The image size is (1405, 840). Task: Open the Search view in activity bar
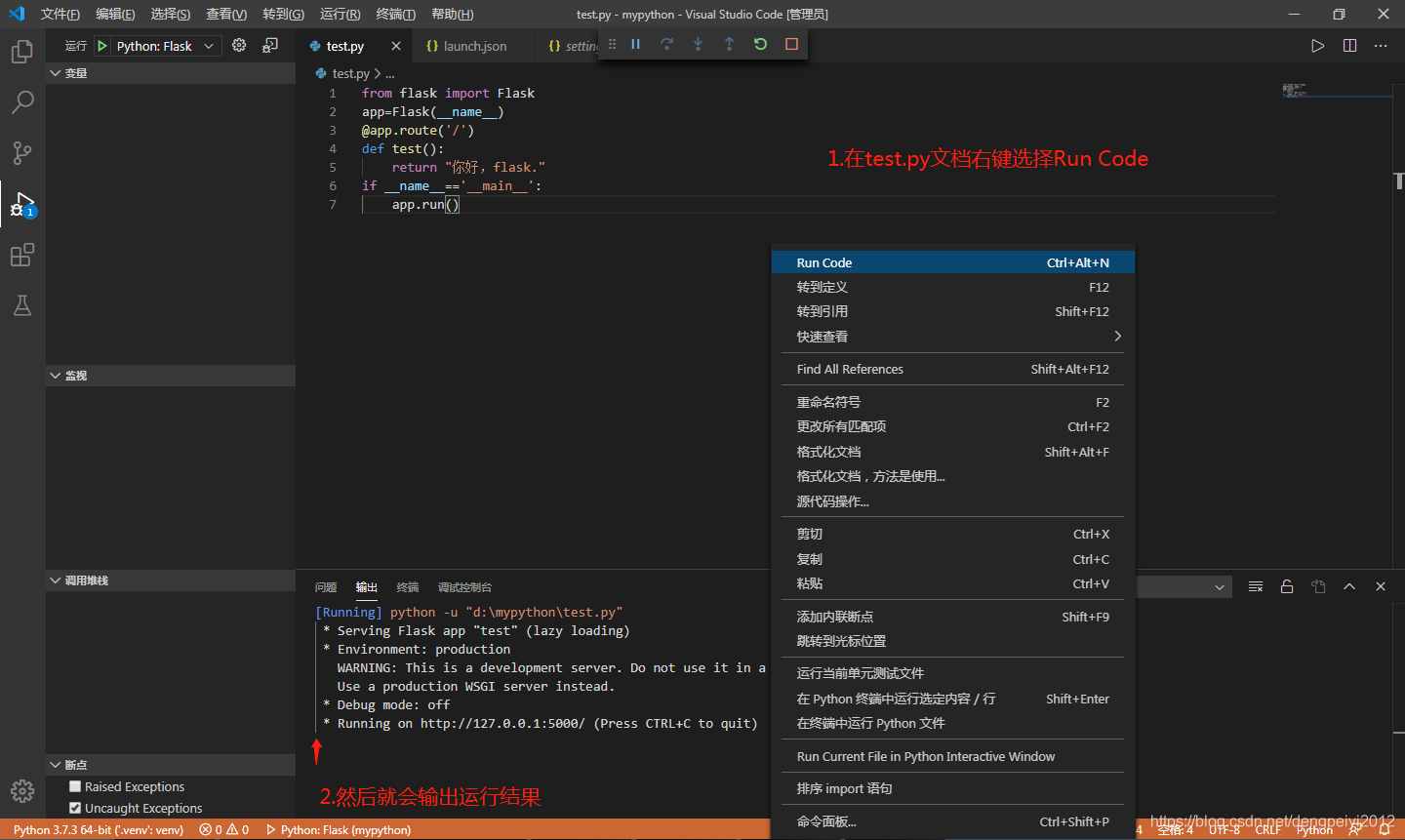point(22,102)
